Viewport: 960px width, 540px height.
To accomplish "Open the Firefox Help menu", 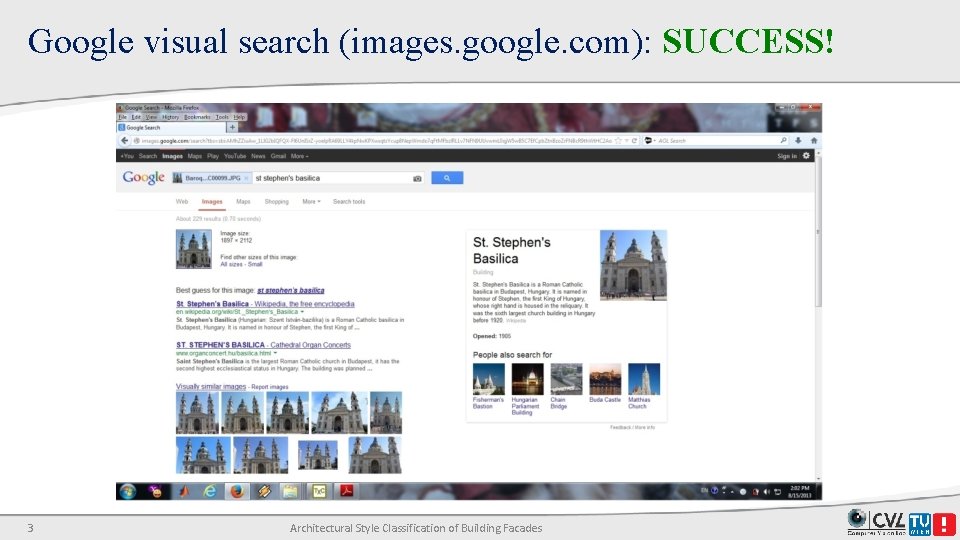I will click(x=239, y=117).
